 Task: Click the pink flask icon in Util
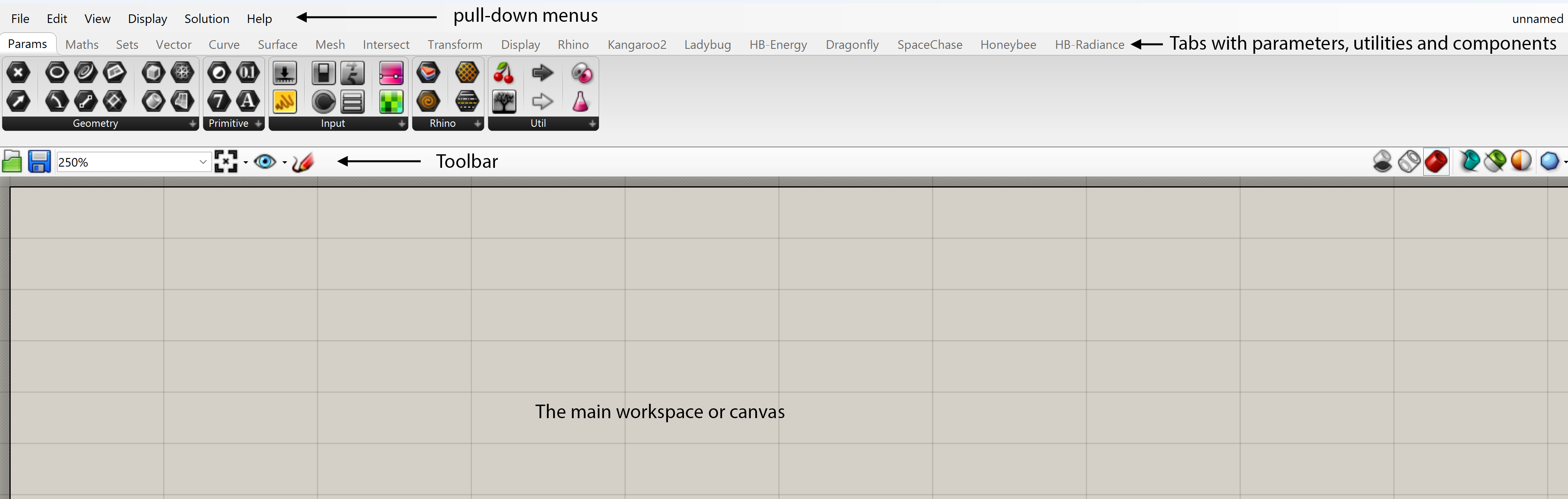(x=581, y=101)
